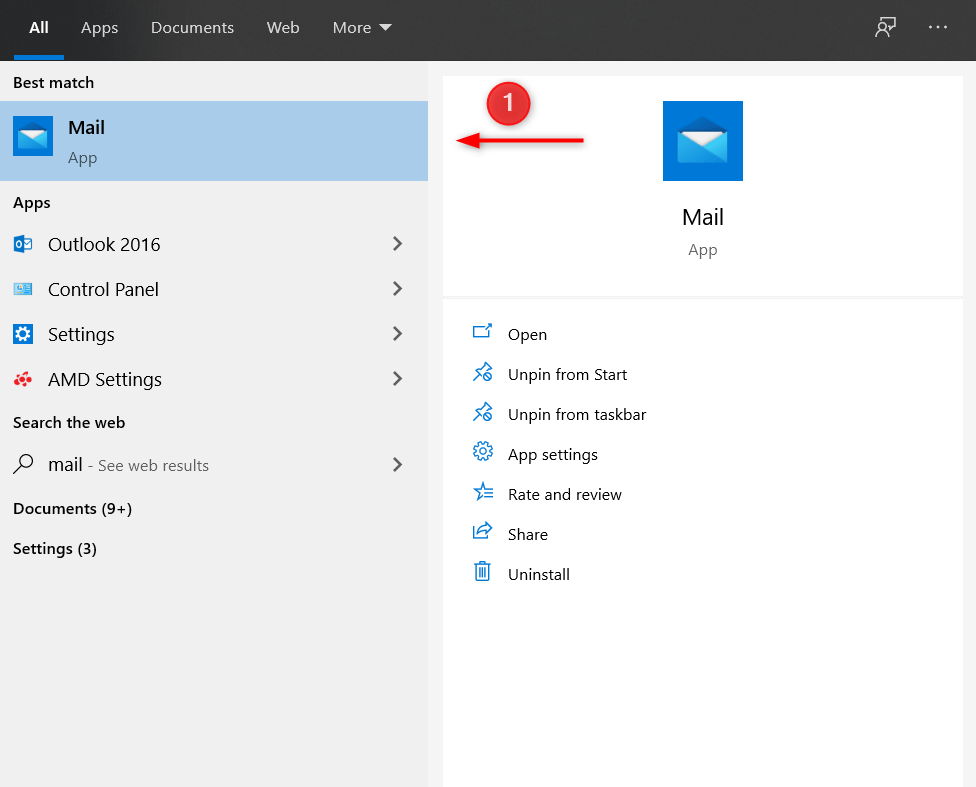Switch to the Web tab
976x787 pixels.
[x=283, y=27]
